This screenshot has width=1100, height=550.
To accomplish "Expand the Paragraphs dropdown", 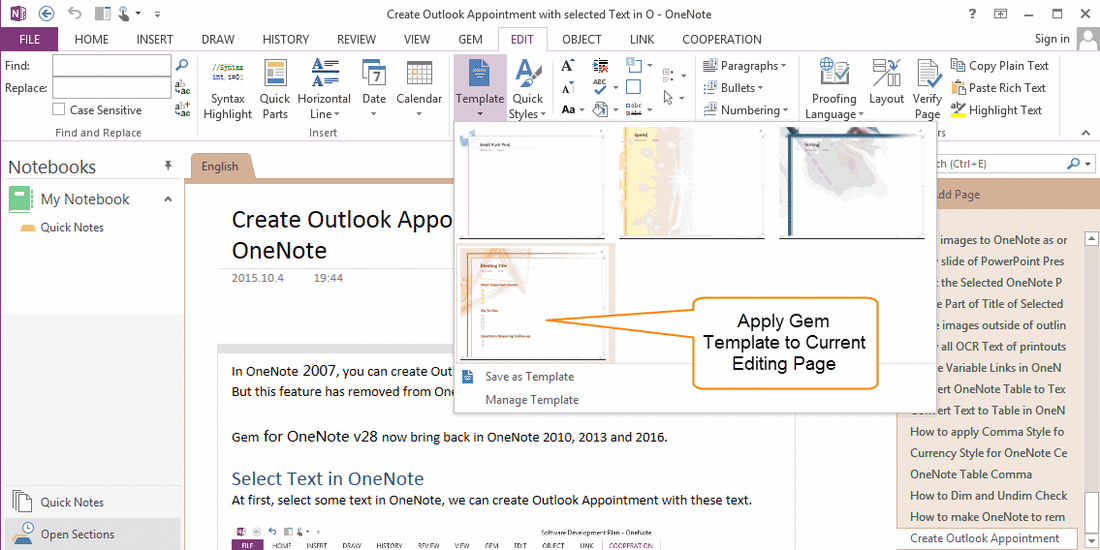I will coord(783,66).
